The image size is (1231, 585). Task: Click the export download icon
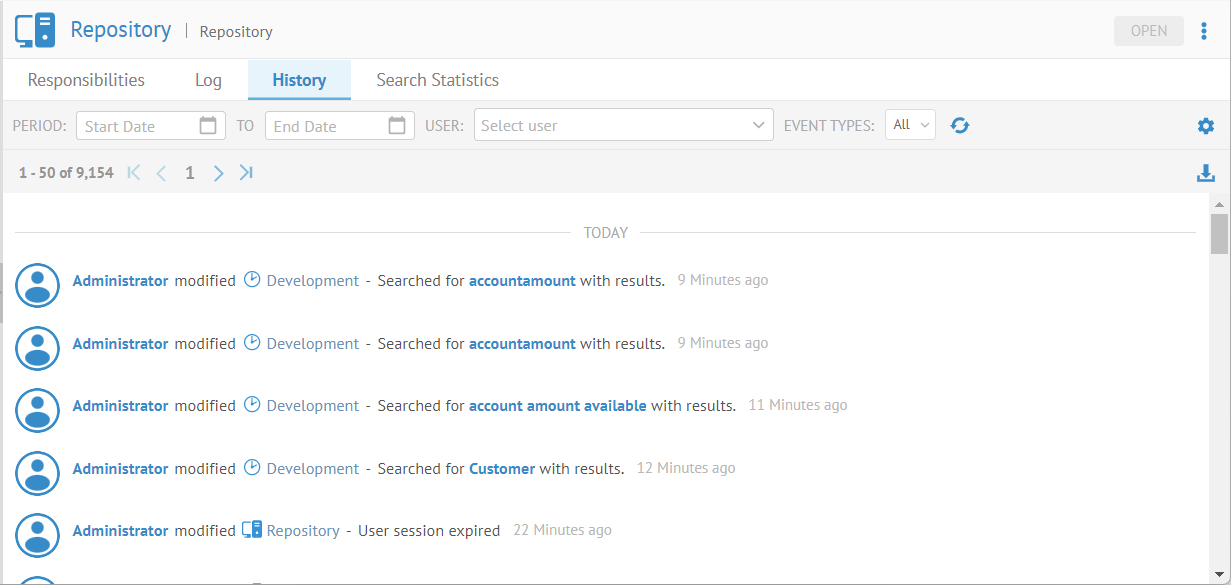click(1206, 173)
